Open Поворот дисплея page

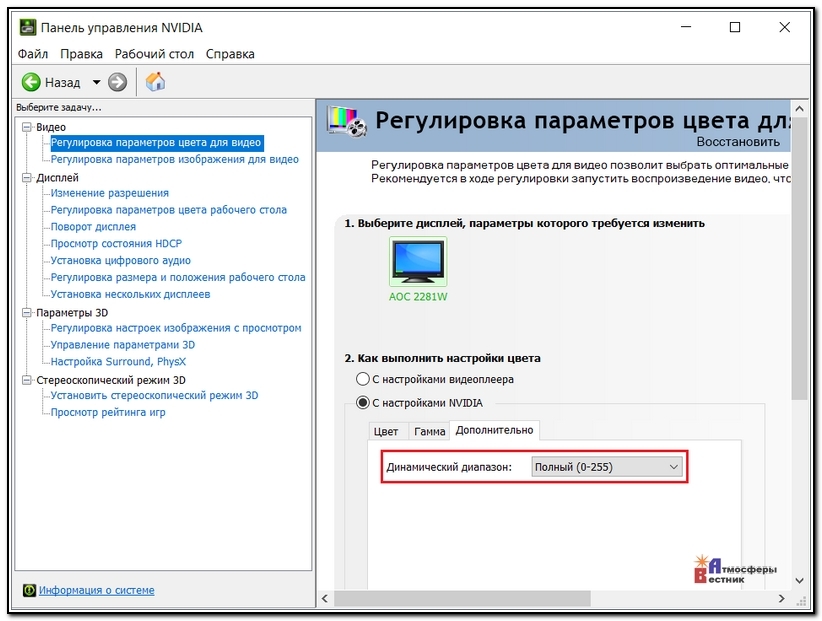coord(93,227)
